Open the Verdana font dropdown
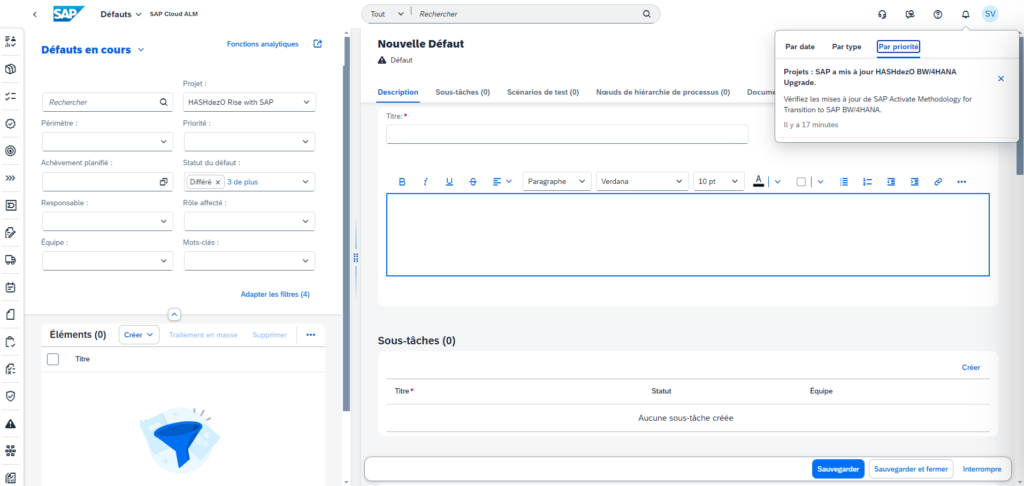The width and height of the screenshot is (1024, 486). (643, 182)
